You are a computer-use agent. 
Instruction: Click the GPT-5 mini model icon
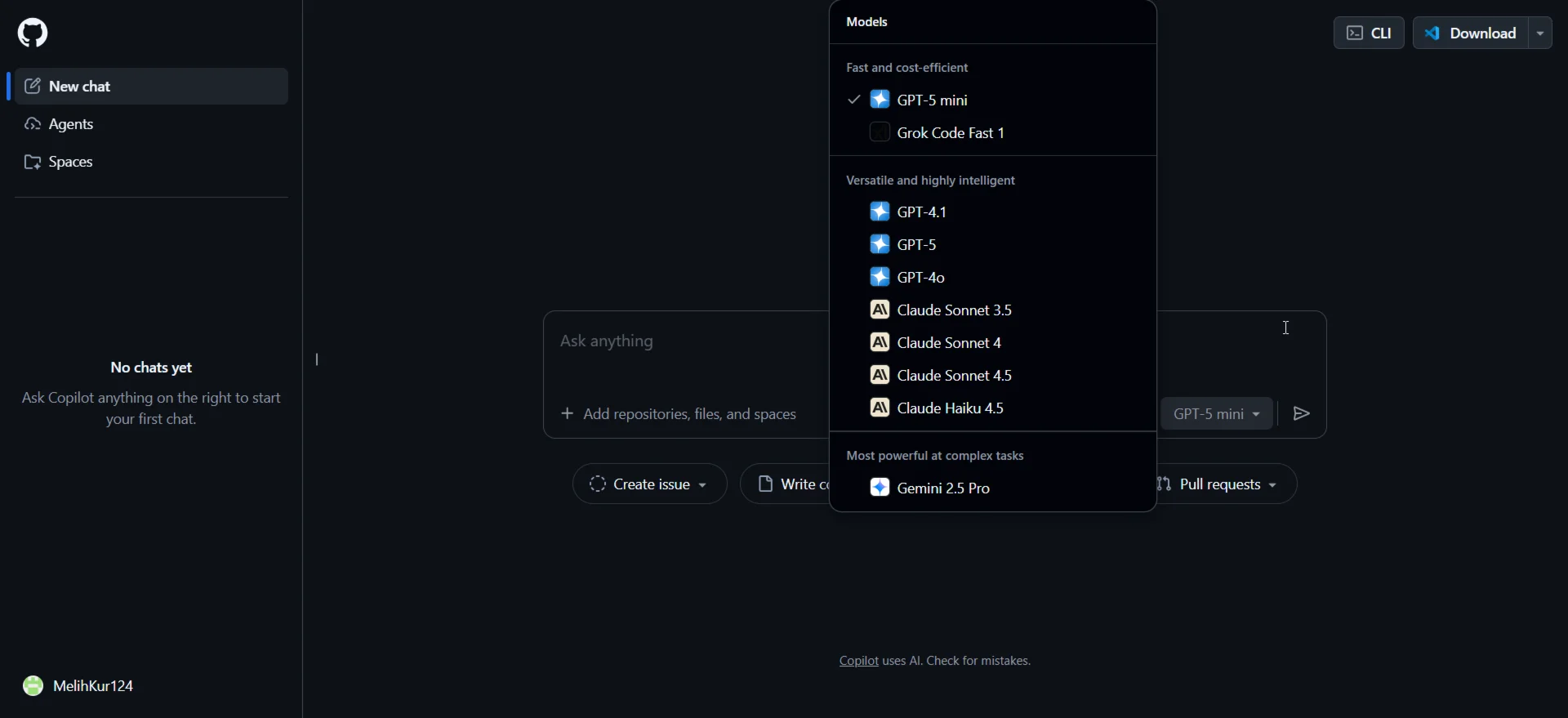click(880, 100)
